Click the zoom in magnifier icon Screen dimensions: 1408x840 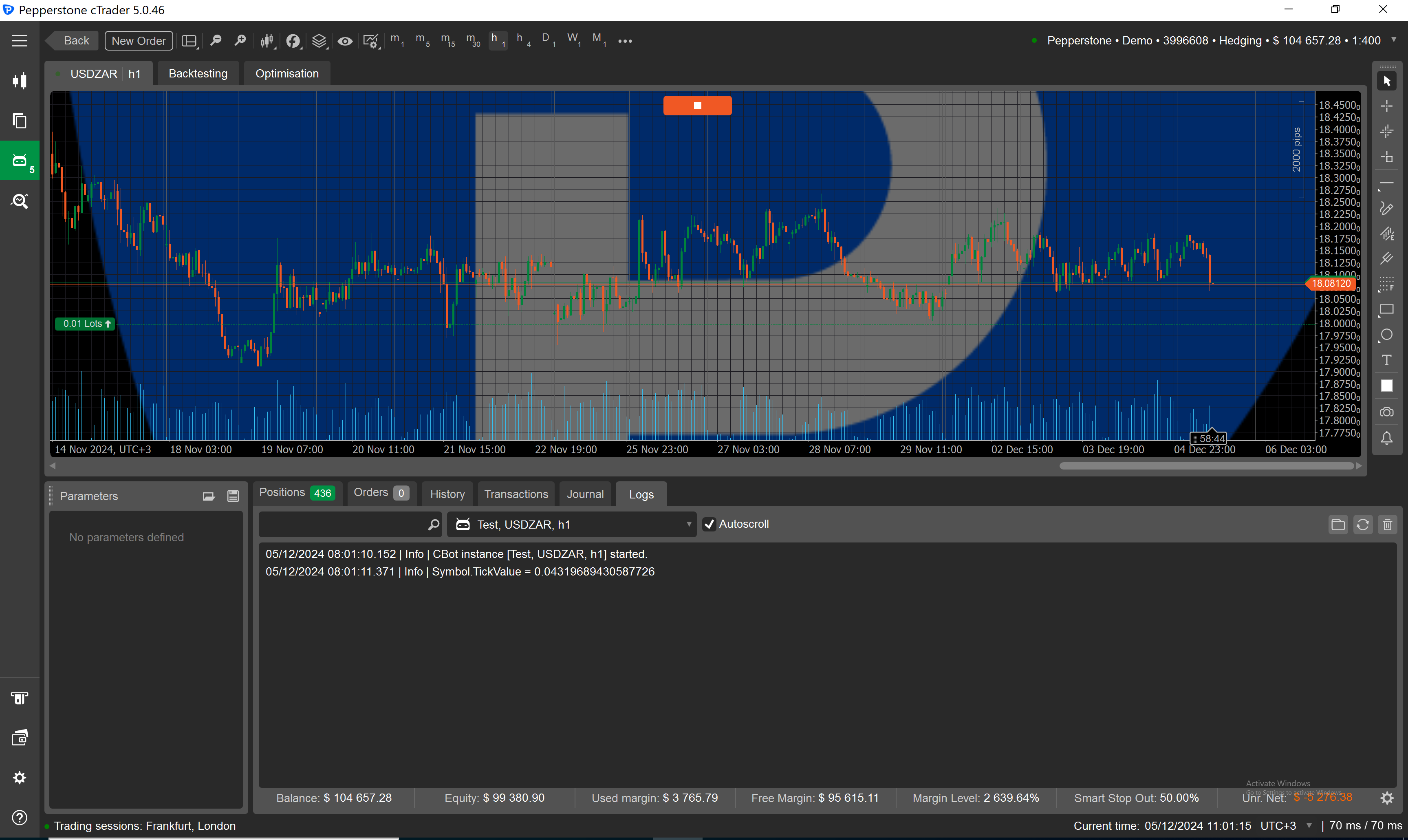pos(240,40)
